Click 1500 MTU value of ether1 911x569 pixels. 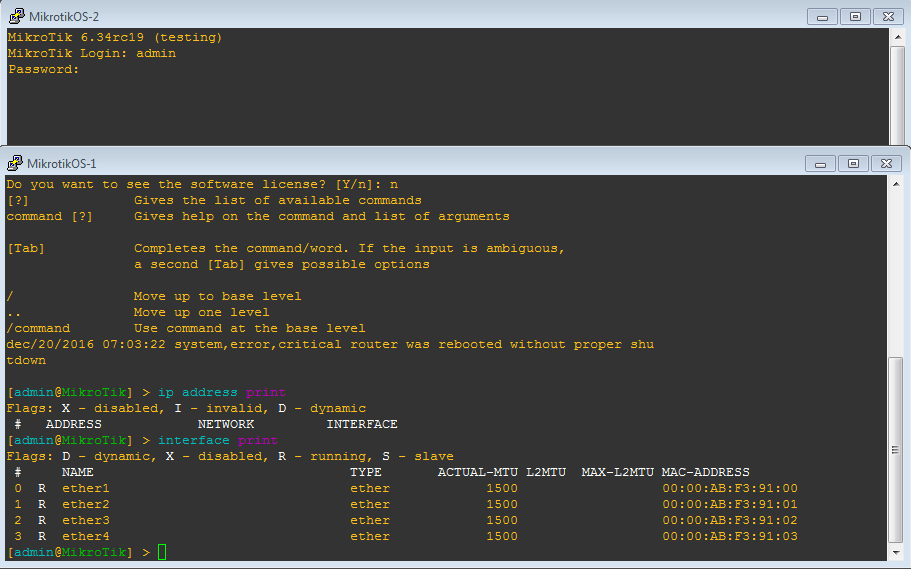[x=502, y=488]
